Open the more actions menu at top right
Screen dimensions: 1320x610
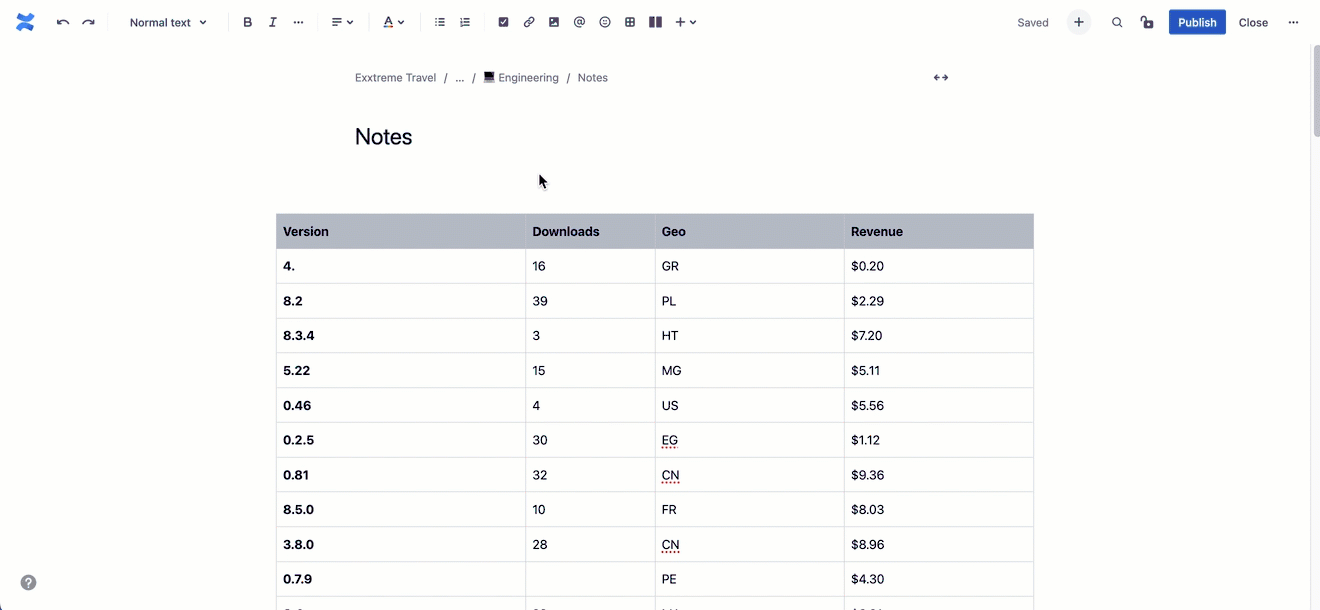click(x=1293, y=22)
